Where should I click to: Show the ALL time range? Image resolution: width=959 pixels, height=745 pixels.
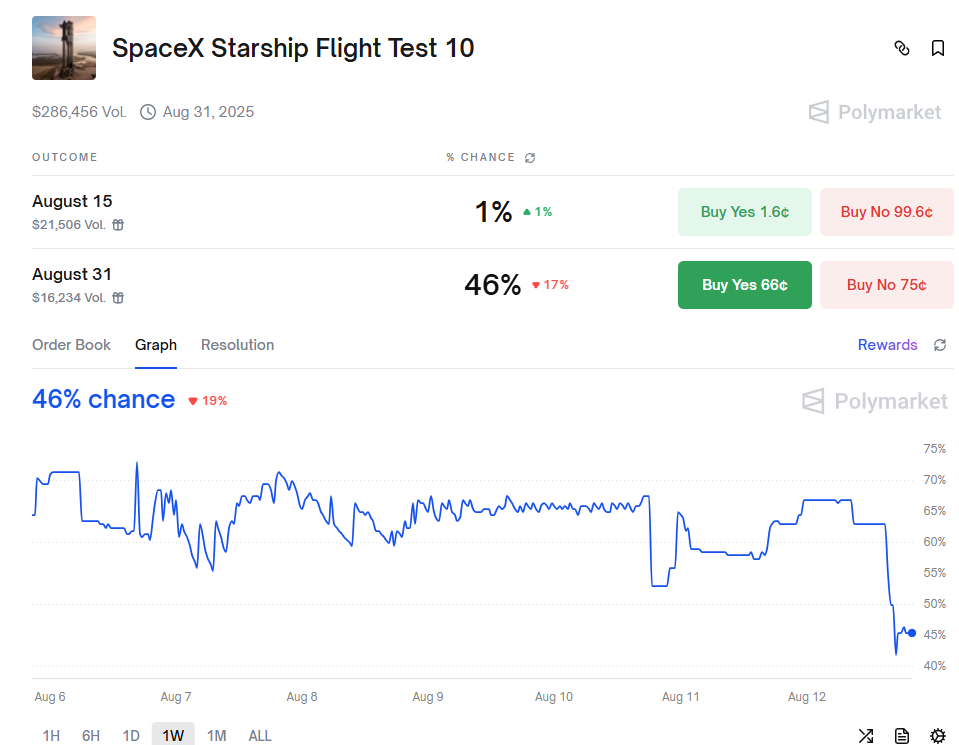[260, 736]
